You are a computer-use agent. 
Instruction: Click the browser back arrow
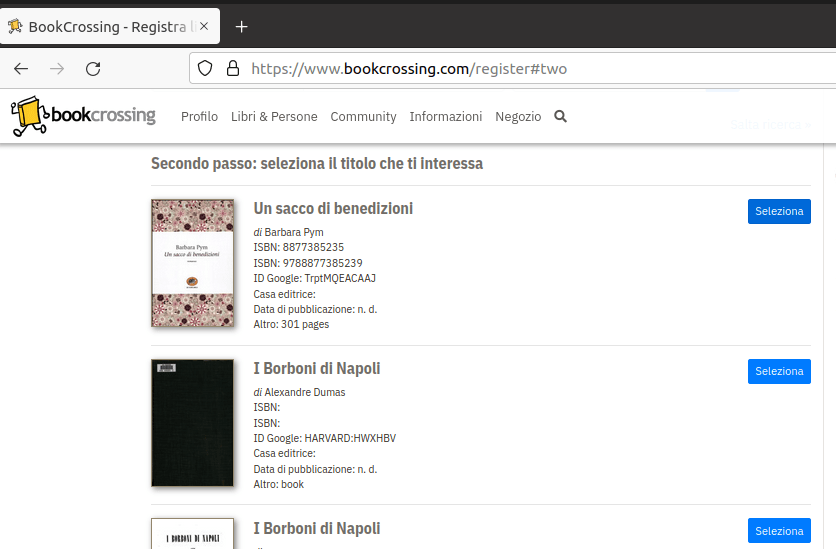click(21, 69)
